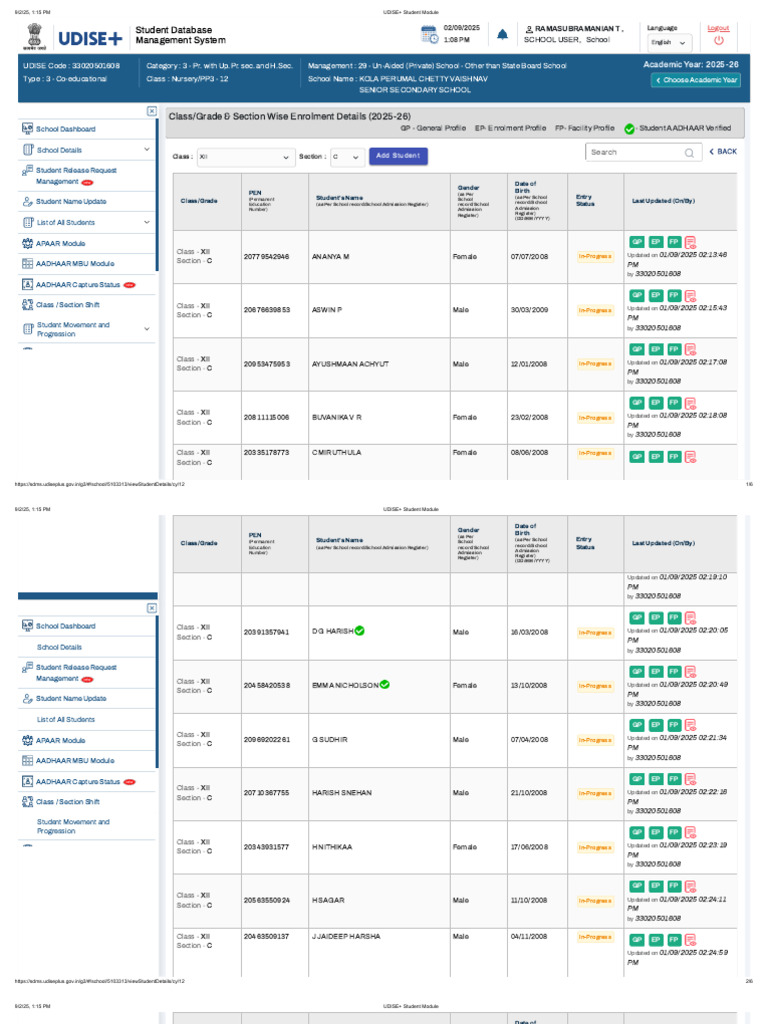Expand the School Details menu
The height and width of the screenshot is (1024, 768).
pyautogui.click(x=87, y=150)
